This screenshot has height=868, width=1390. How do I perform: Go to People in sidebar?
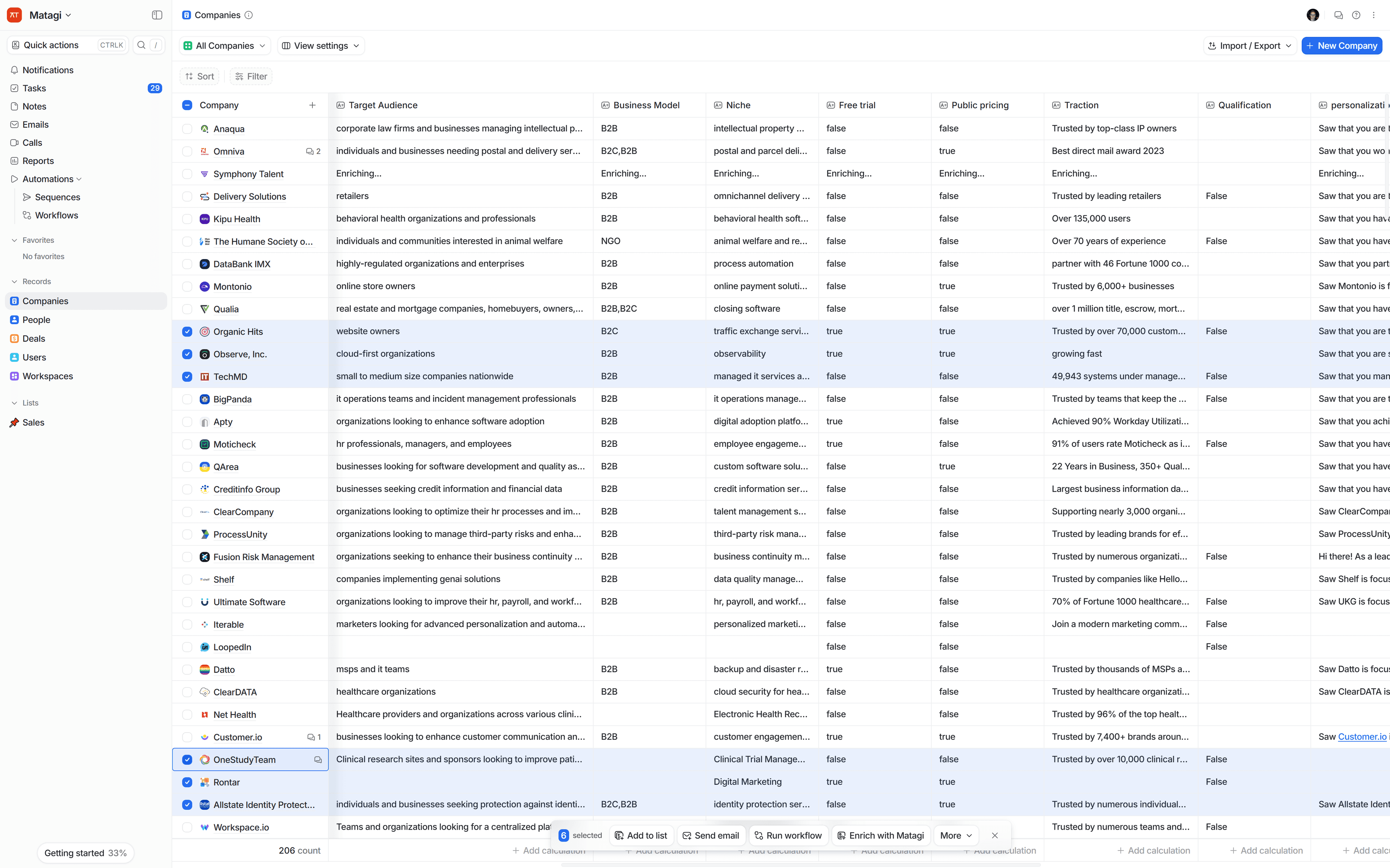36,320
